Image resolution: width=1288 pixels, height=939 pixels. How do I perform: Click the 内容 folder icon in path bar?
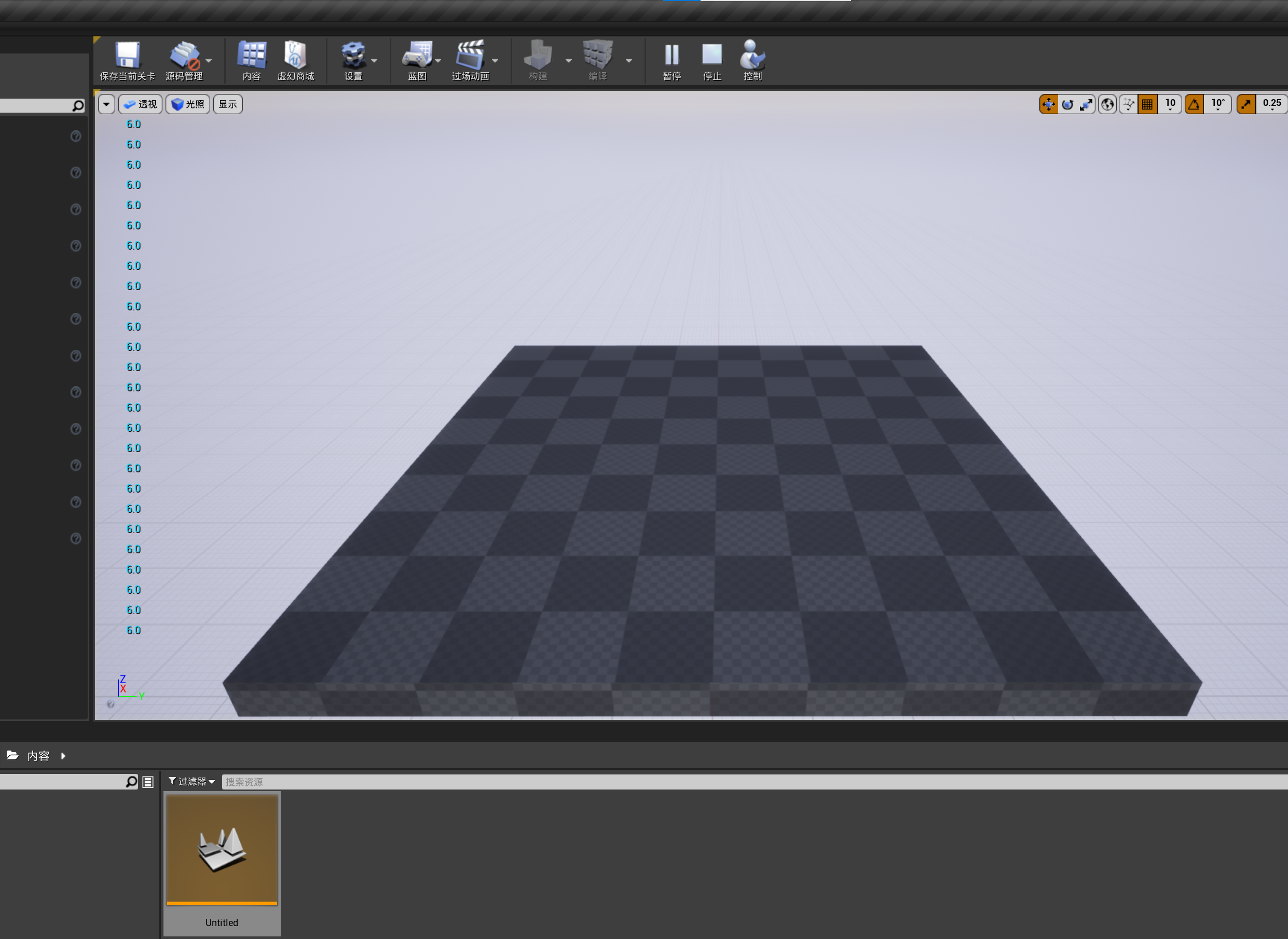pos(12,755)
